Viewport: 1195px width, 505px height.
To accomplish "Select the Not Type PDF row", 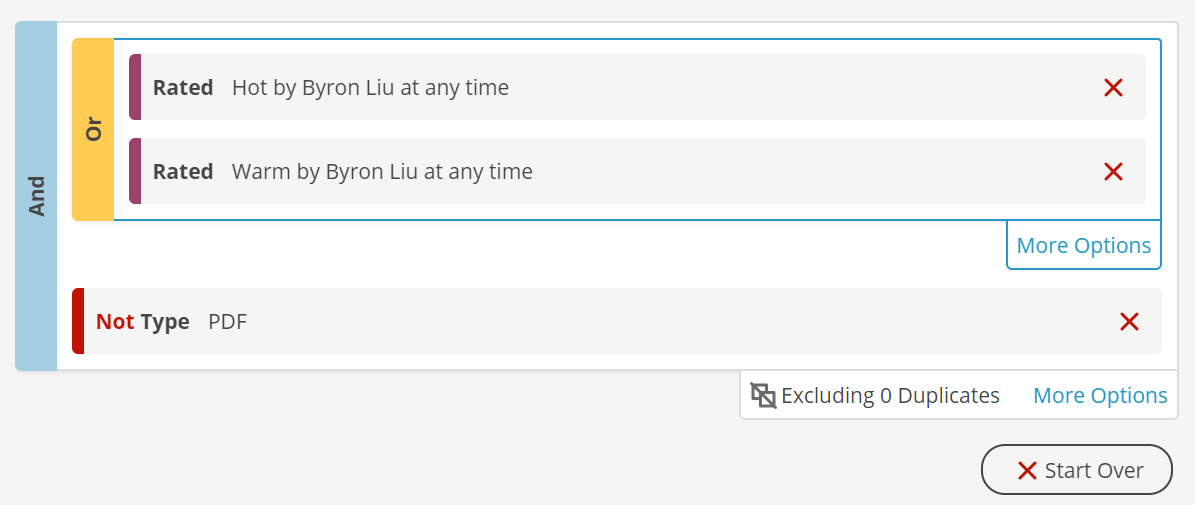I will pos(617,321).
